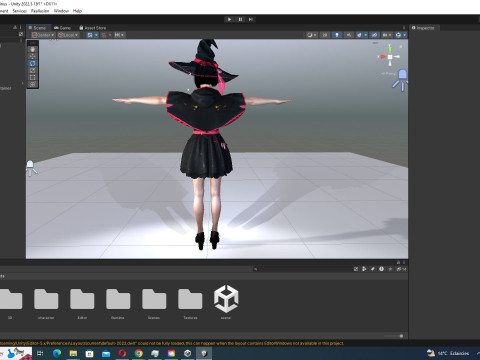Click the yellow layout warning message
This screenshot has width=480, height=360.
tap(172, 343)
